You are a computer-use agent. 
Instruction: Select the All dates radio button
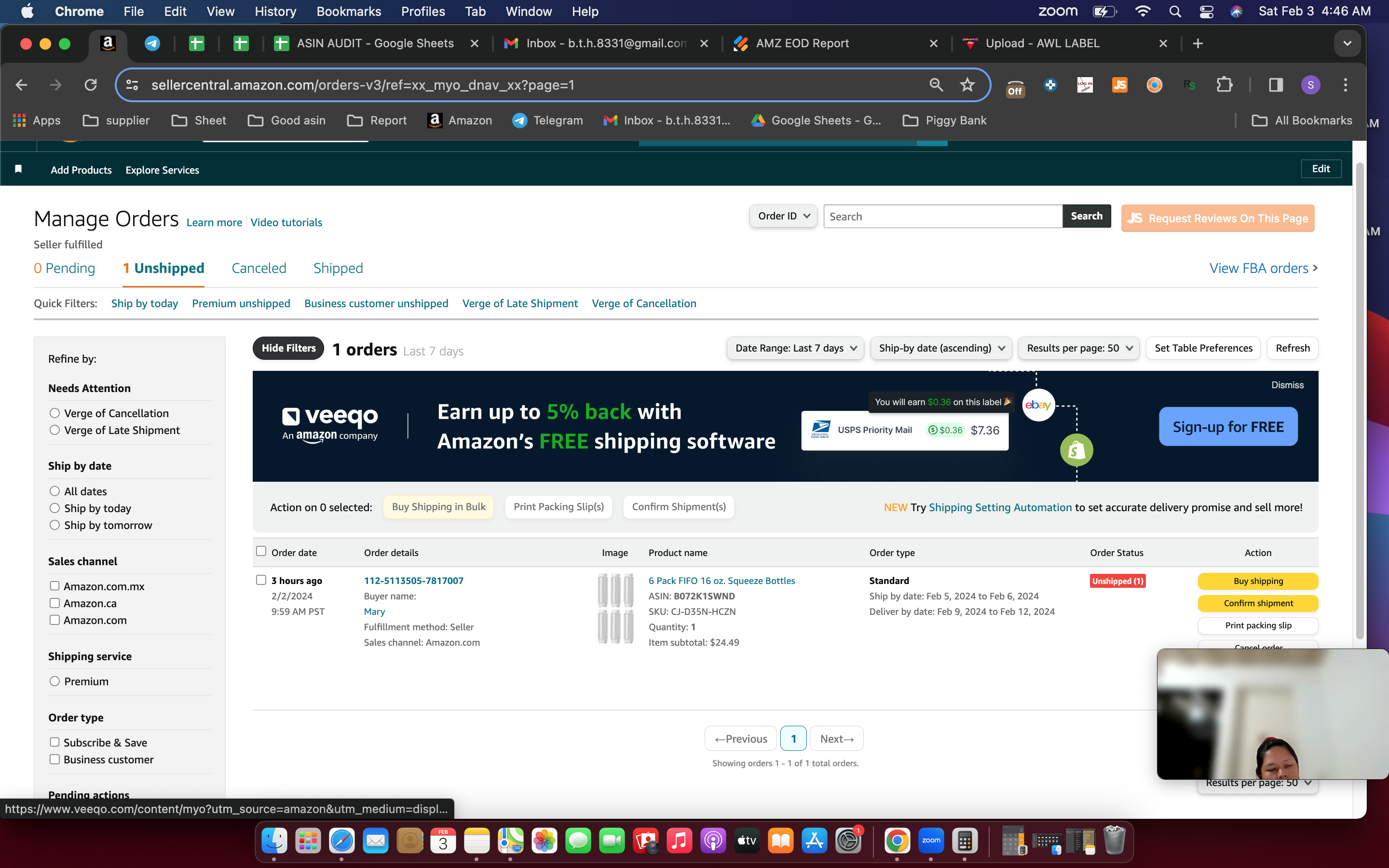(x=54, y=491)
